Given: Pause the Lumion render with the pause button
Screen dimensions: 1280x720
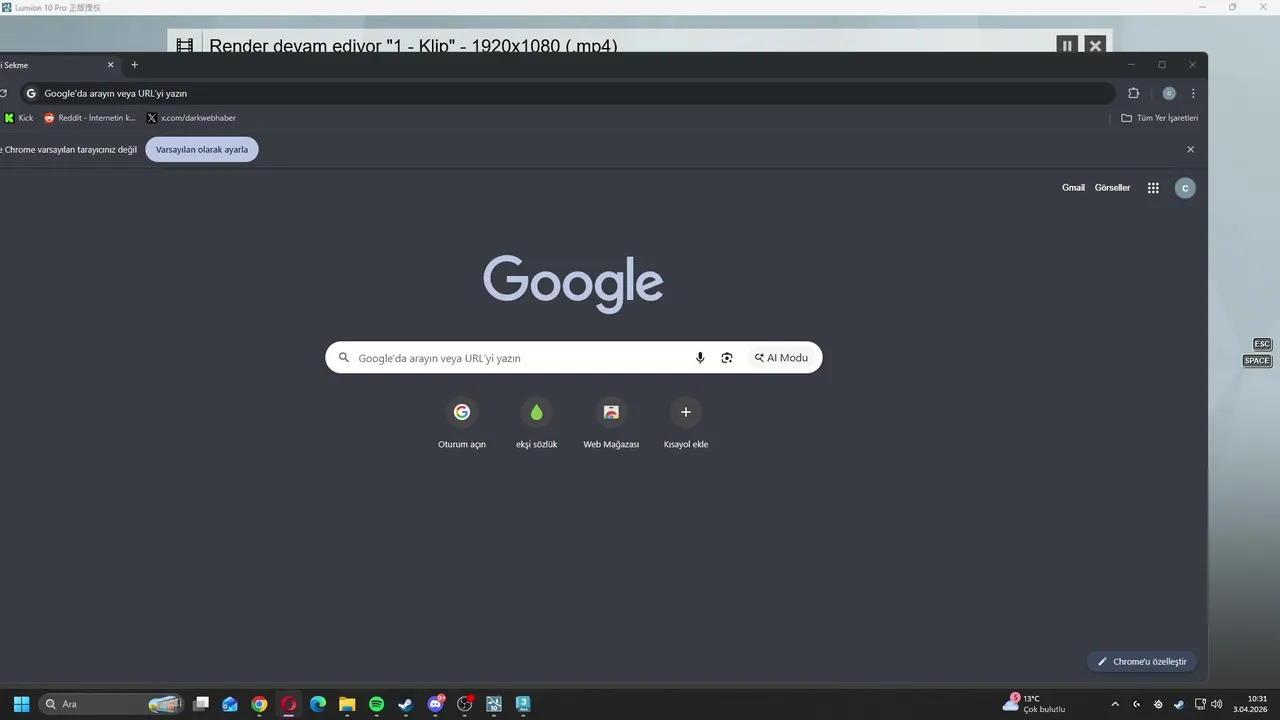Looking at the screenshot, I should pos(1067,45).
